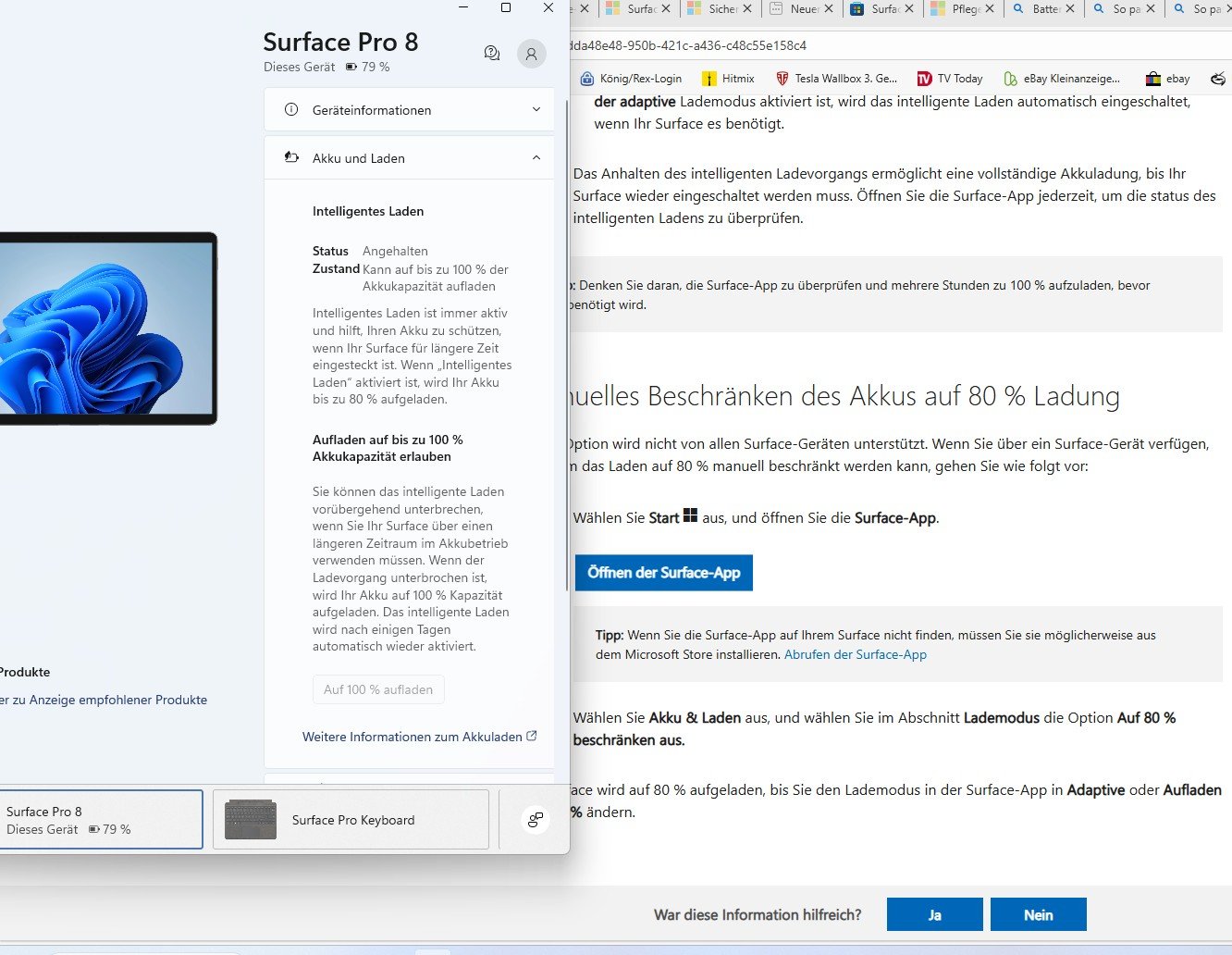This screenshot has height=955, width=1232.
Task: Select the Surface Pro Keyboard device card
Action: [x=351, y=819]
